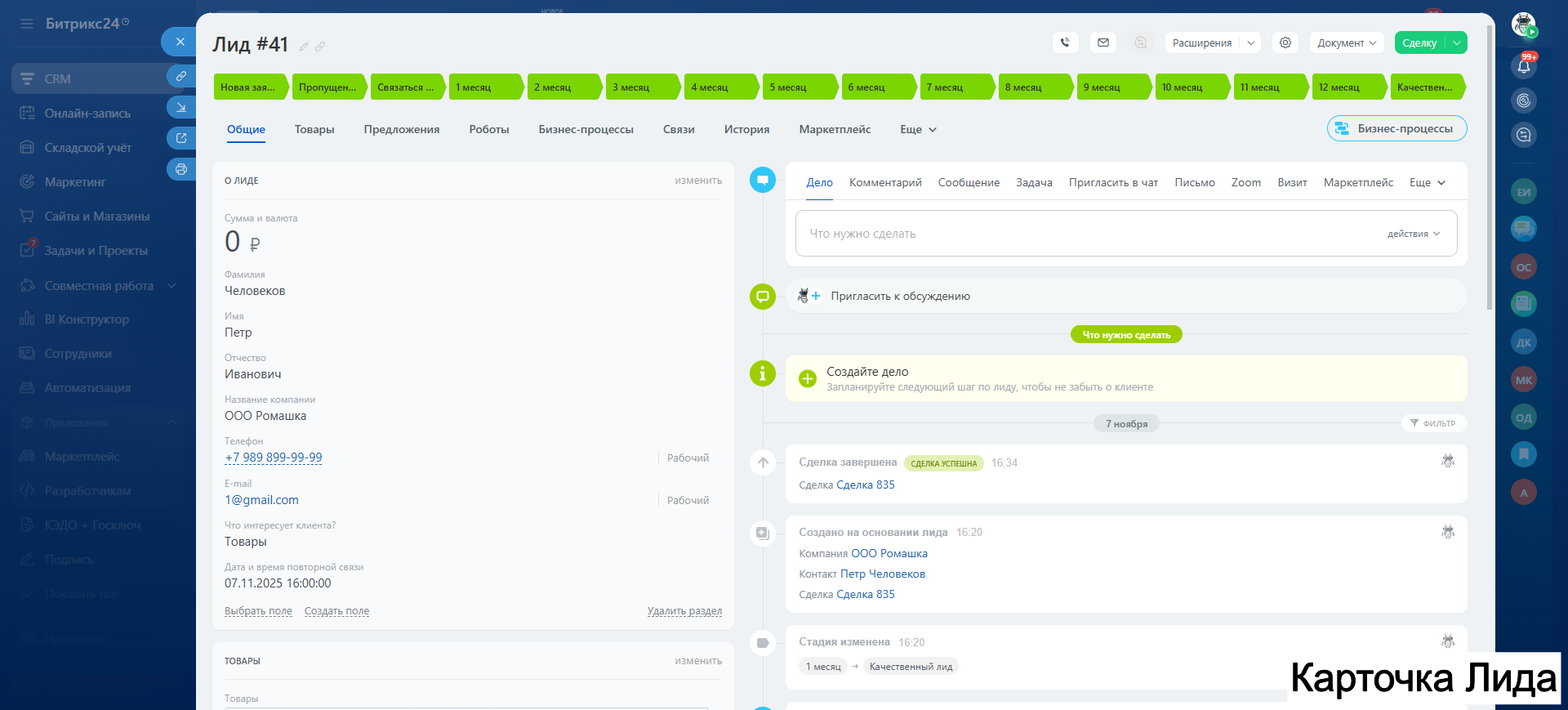The image size is (1568, 710).
Task: Click the pencil icon beside Лид #41
Action: [x=304, y=47]
